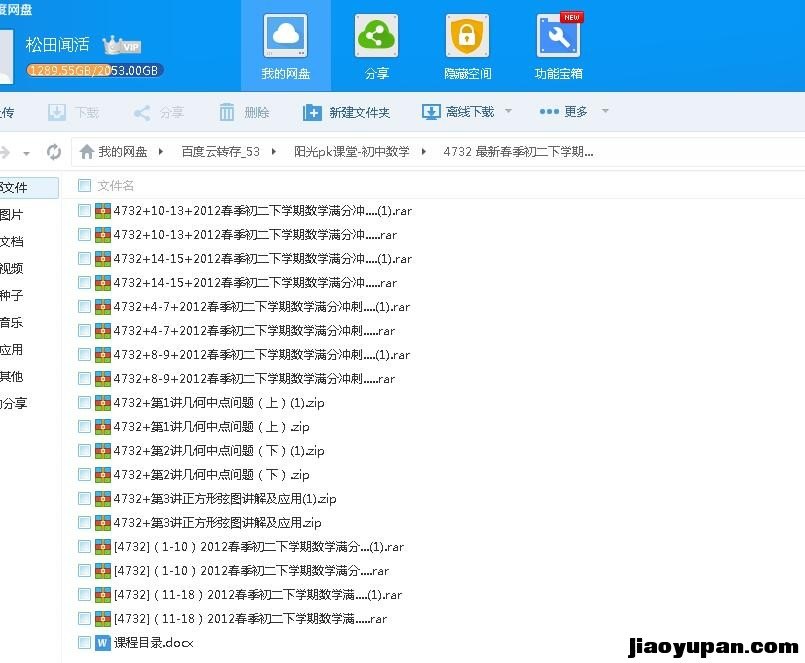Click the archive icon of 4732+10-13 ....rar without (1)
Image resolution: width=805 pixels, height=663 pixels.
coord(103,235)
